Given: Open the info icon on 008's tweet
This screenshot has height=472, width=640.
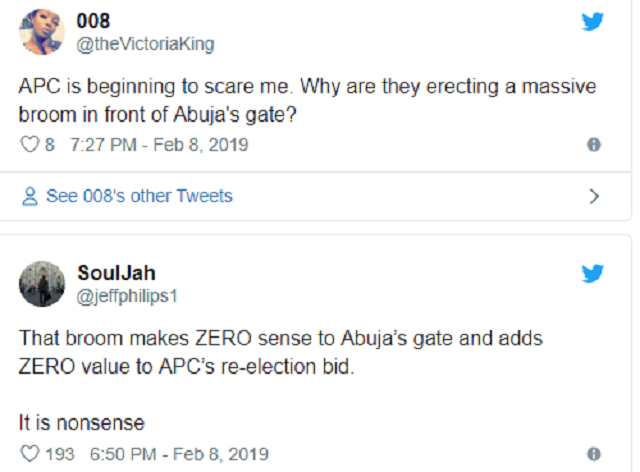Looking at the screenshot, I should pyautogui.click(x=593, y=145).
